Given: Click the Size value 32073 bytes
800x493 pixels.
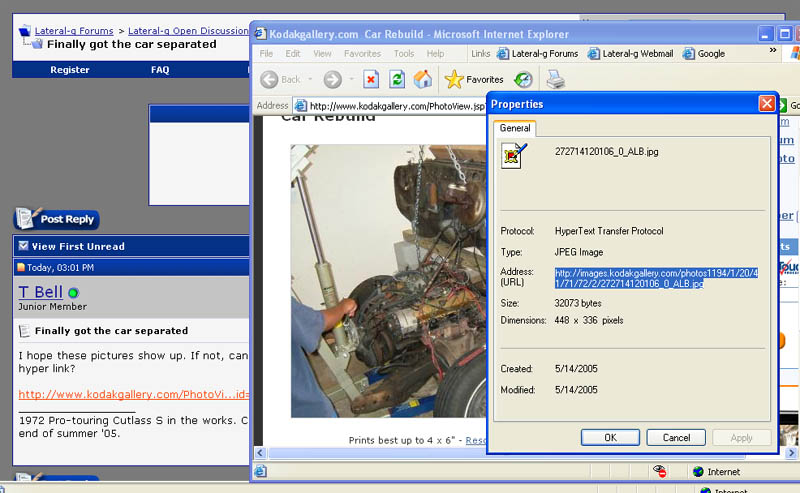Looking at the screenshot, I should point(578,303).
